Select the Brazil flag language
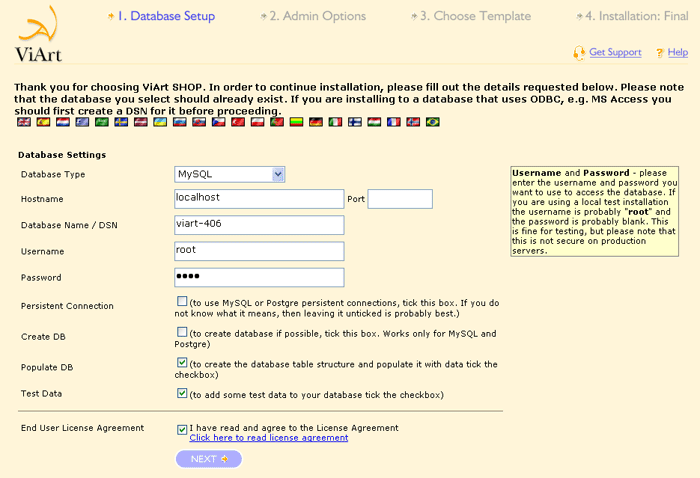The image size is (700, 478). pos(433,122)
